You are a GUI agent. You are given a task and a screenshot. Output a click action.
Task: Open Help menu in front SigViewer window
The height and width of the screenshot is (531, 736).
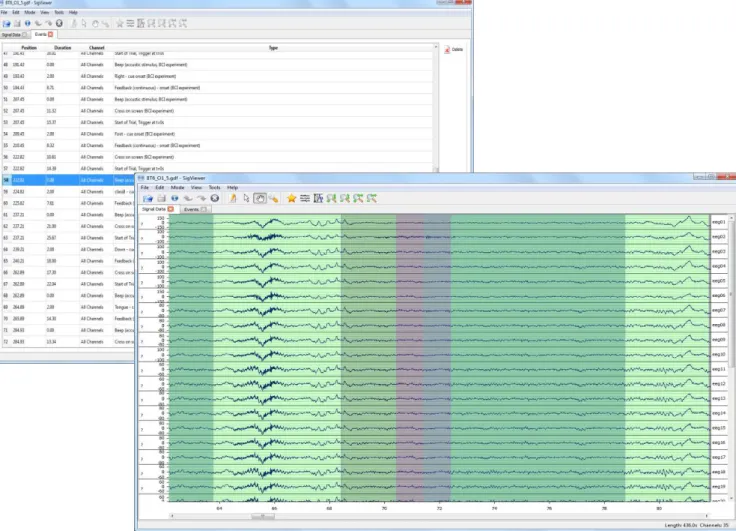(x=232, y=187)
